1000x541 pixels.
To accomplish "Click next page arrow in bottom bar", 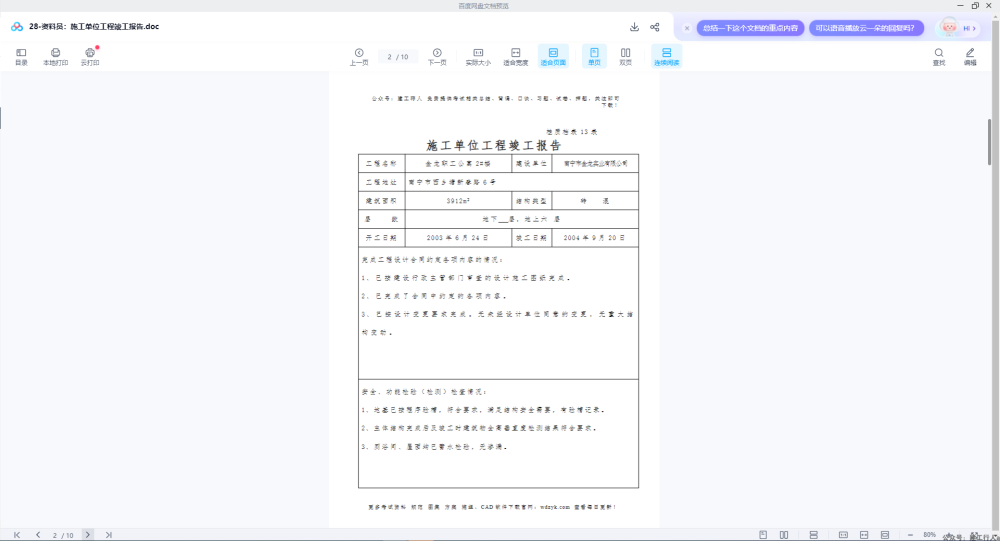I will pyautogui.click(x=88, y=535).
